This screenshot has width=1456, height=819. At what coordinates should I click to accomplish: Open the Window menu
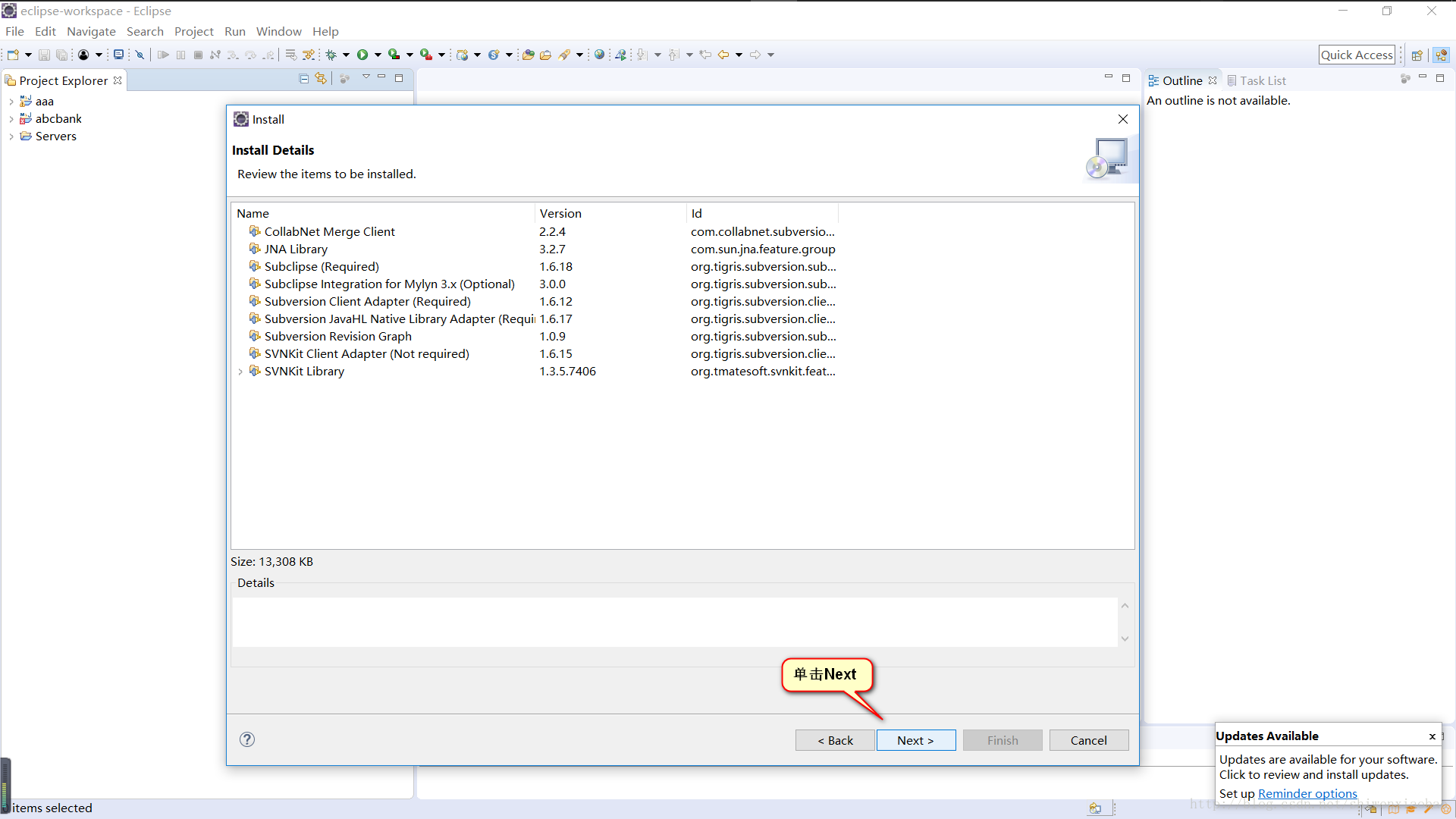coord(278,31)
